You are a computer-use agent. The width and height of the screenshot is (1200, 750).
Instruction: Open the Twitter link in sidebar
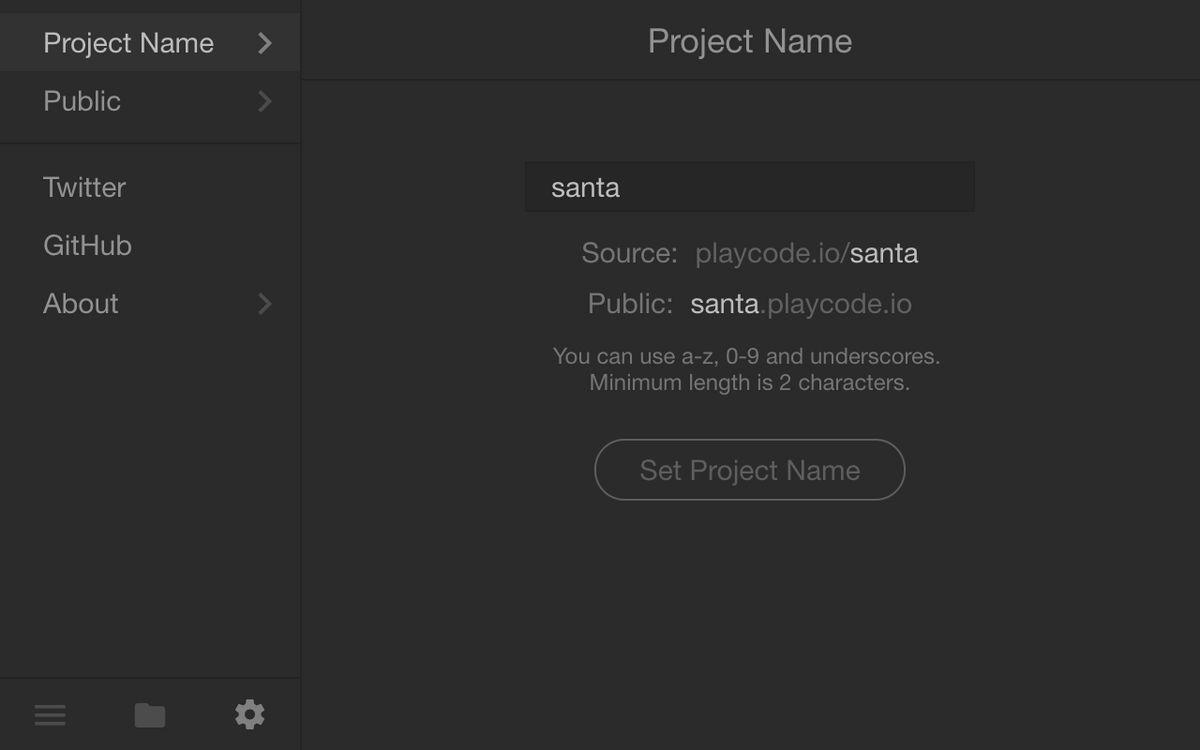[x=85, y=187]
